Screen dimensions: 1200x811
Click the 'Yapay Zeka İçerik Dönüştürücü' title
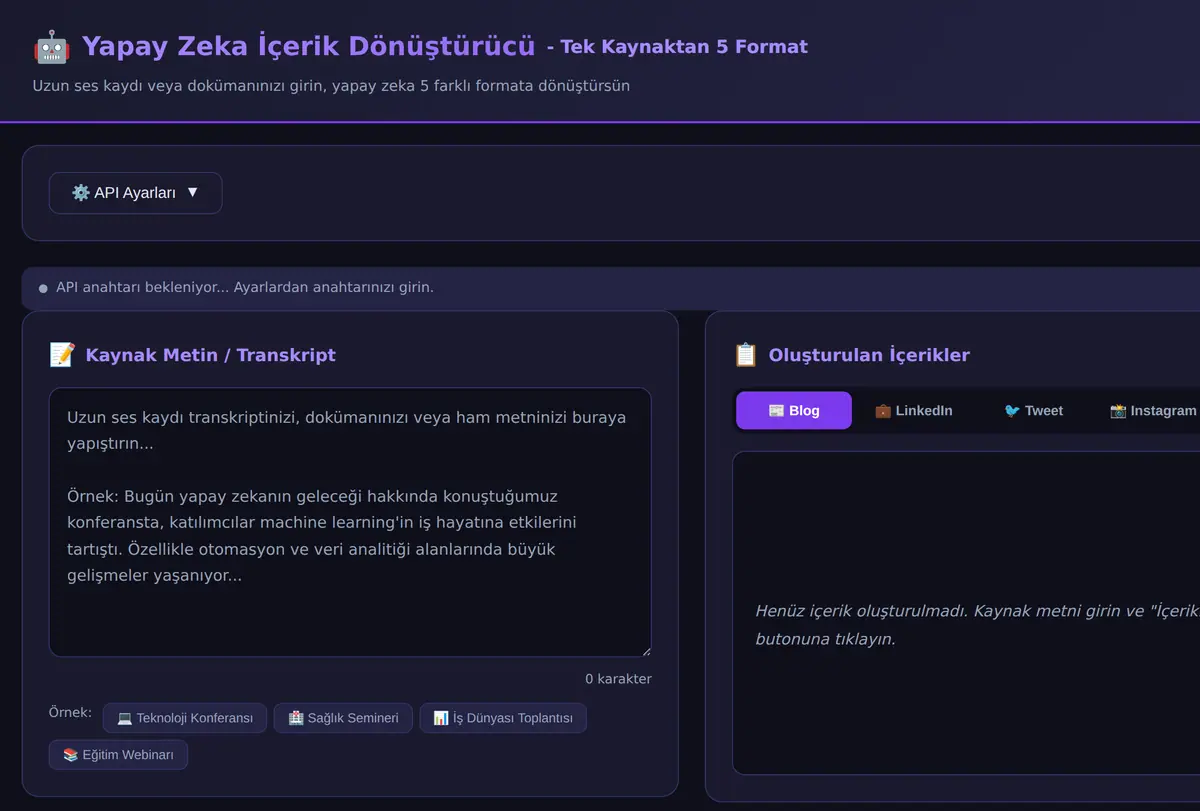pyautogui.click(x=308, y=46)
